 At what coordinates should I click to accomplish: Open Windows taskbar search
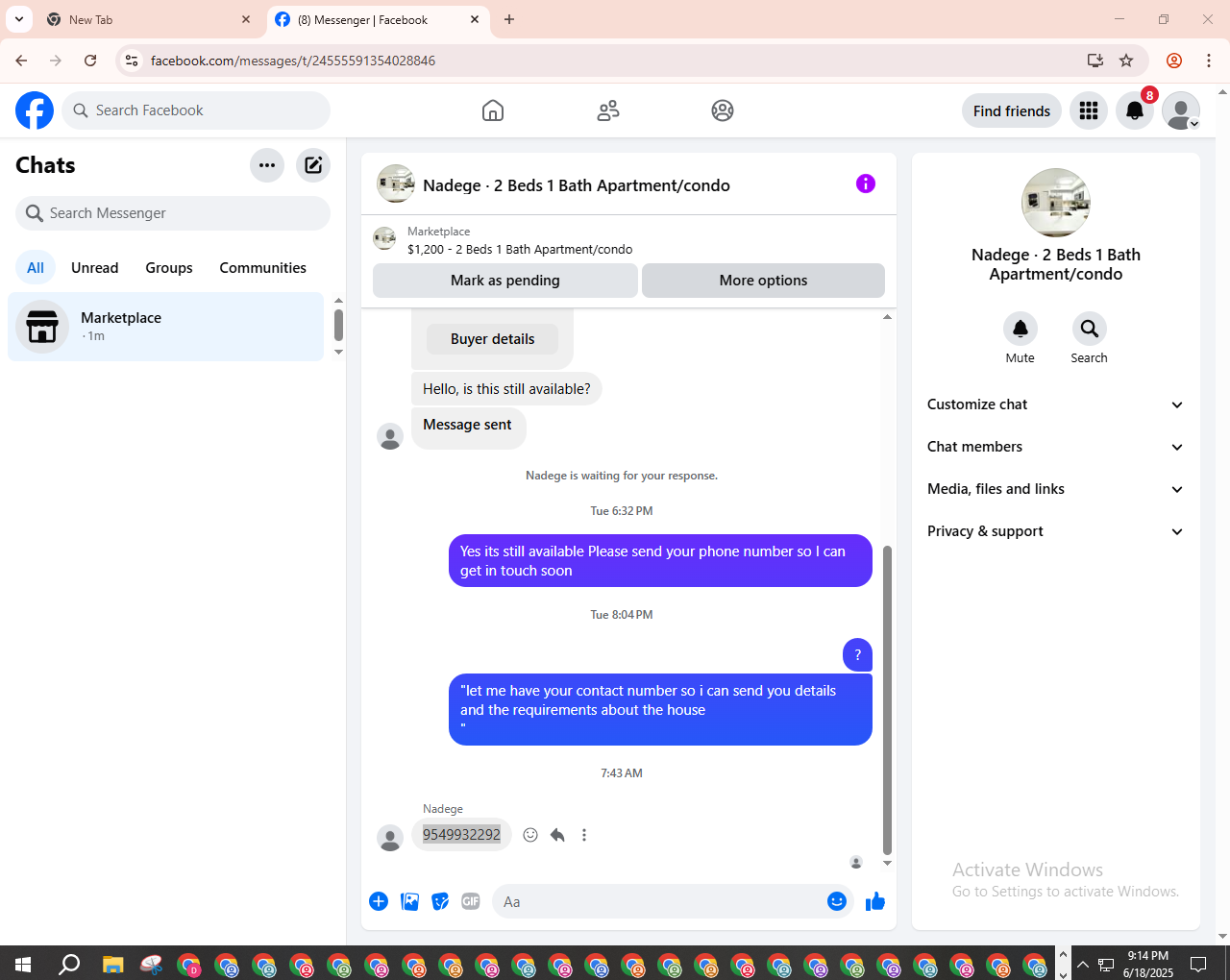pos(69,964)
